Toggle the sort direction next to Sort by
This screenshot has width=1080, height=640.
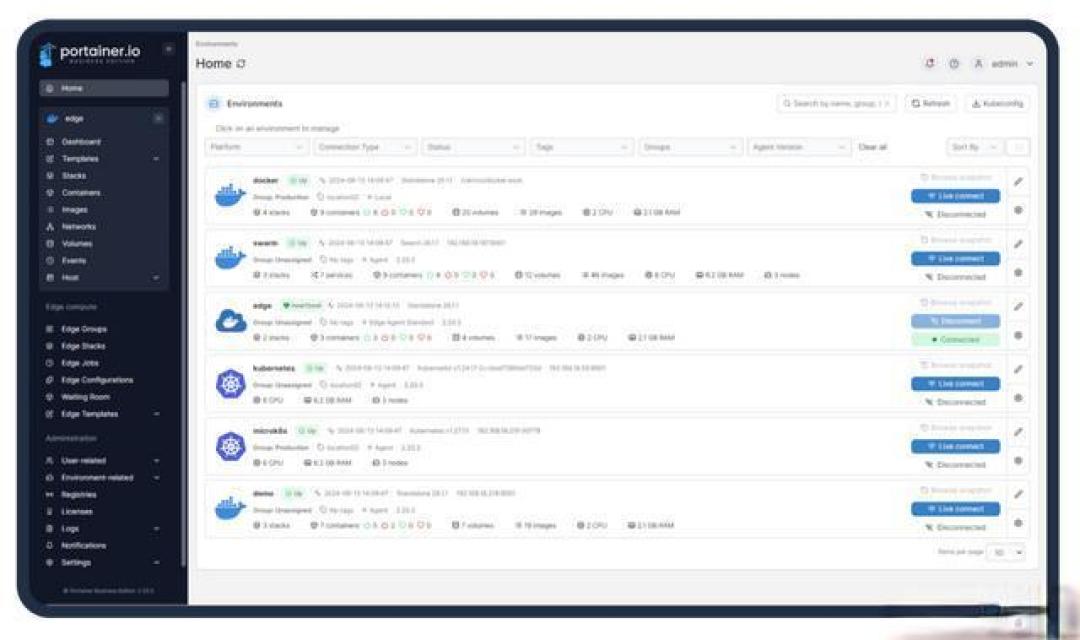(1017, 146)
